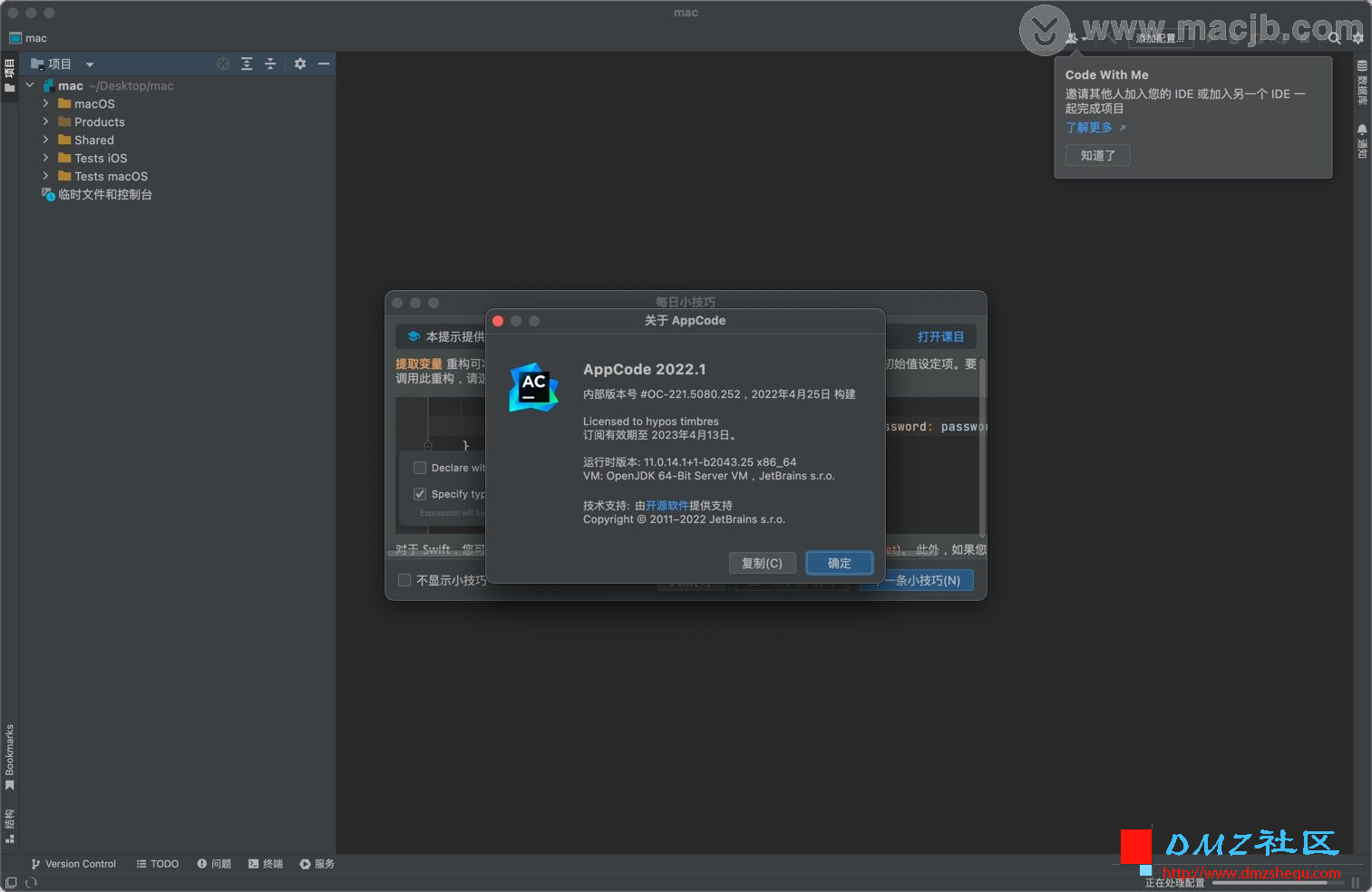The width and height of the screenshot is (1372, 892).
Task: Open the TODO tool window
Action: (x=158, y=864)
